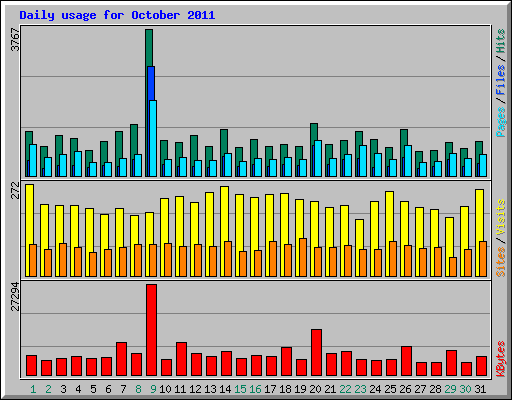Click the red KBytes bar for day 26
Viewport: 512px width, 400px height.
407,361
